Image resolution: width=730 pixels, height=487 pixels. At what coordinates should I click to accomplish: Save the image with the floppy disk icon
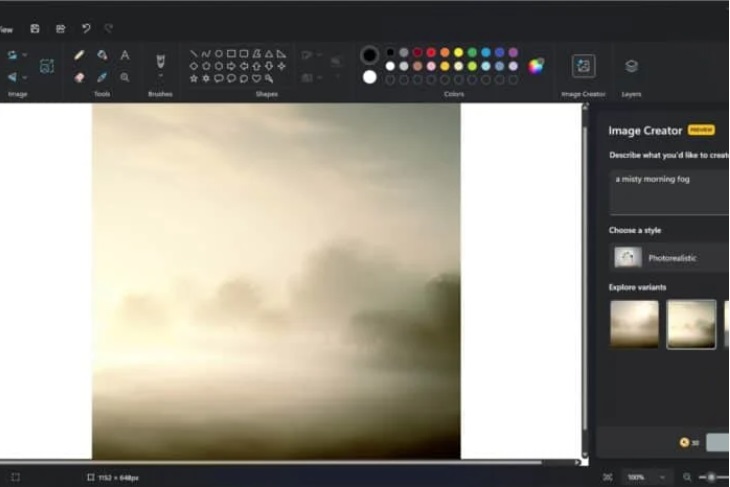[35, 29]
